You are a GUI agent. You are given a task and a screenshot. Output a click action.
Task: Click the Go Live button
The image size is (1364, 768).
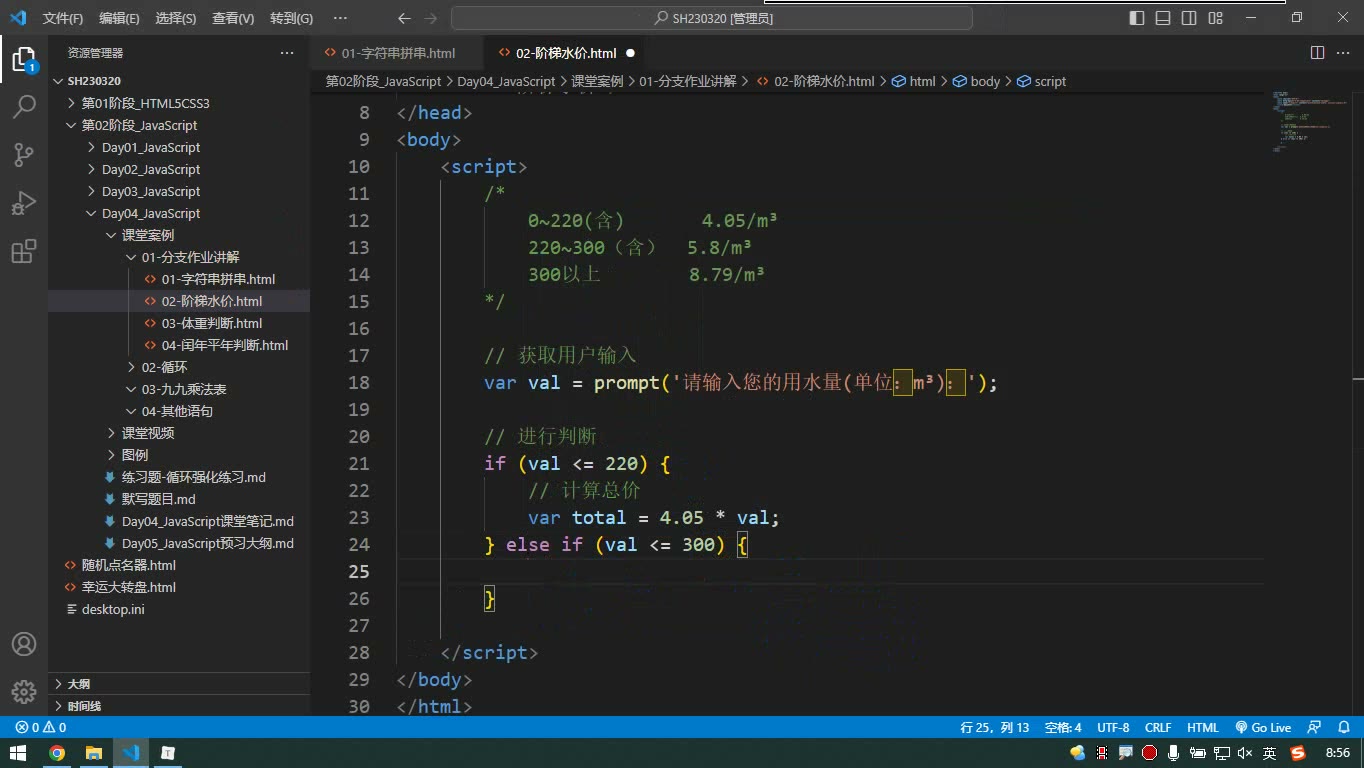pyautogui.click(x=1263, y=728)
